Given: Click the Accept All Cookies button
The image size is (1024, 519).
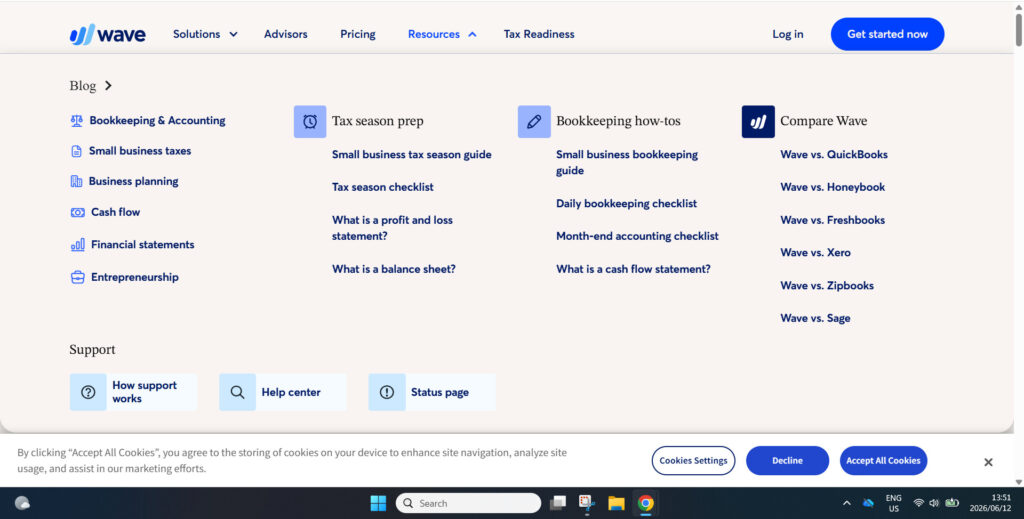Looking at the screenshot, I should [884, 461].
